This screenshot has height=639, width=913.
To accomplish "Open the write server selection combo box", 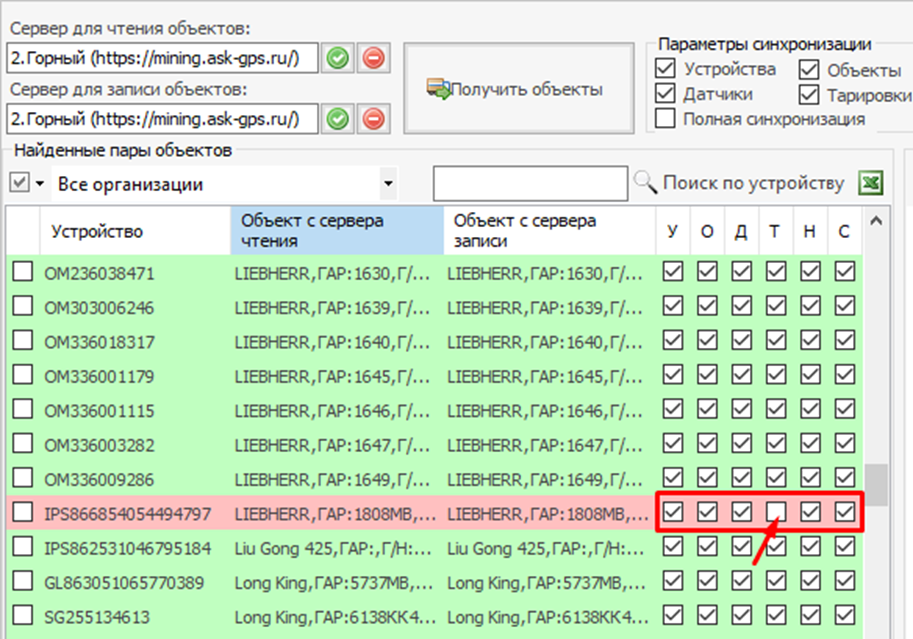I will click(x=162, y=119).
